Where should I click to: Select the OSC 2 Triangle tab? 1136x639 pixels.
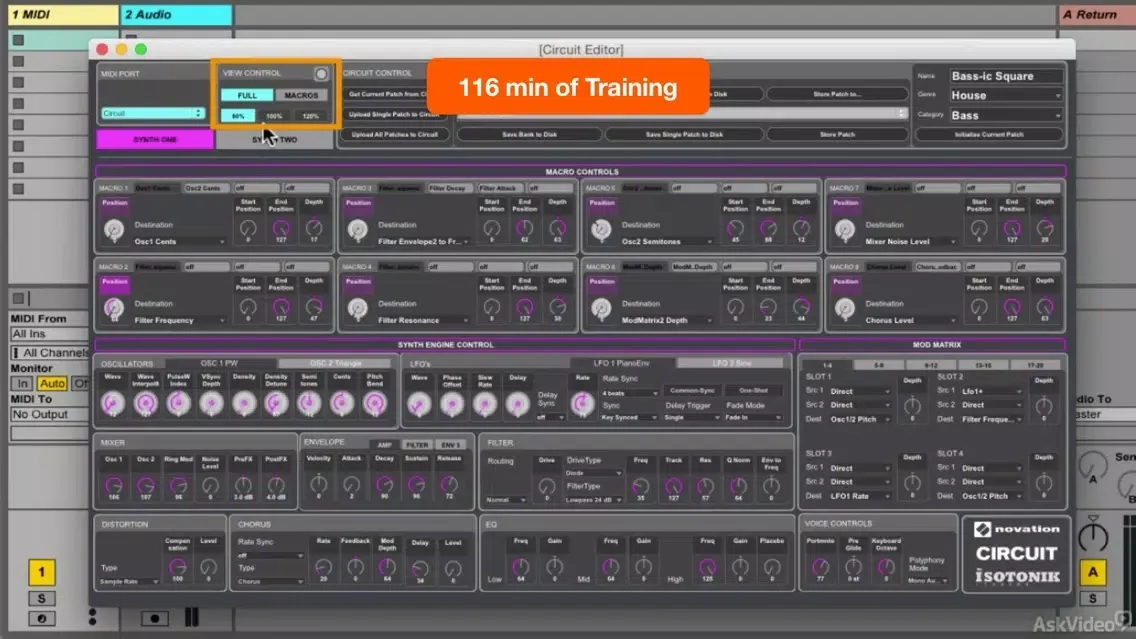coord(335,363)
